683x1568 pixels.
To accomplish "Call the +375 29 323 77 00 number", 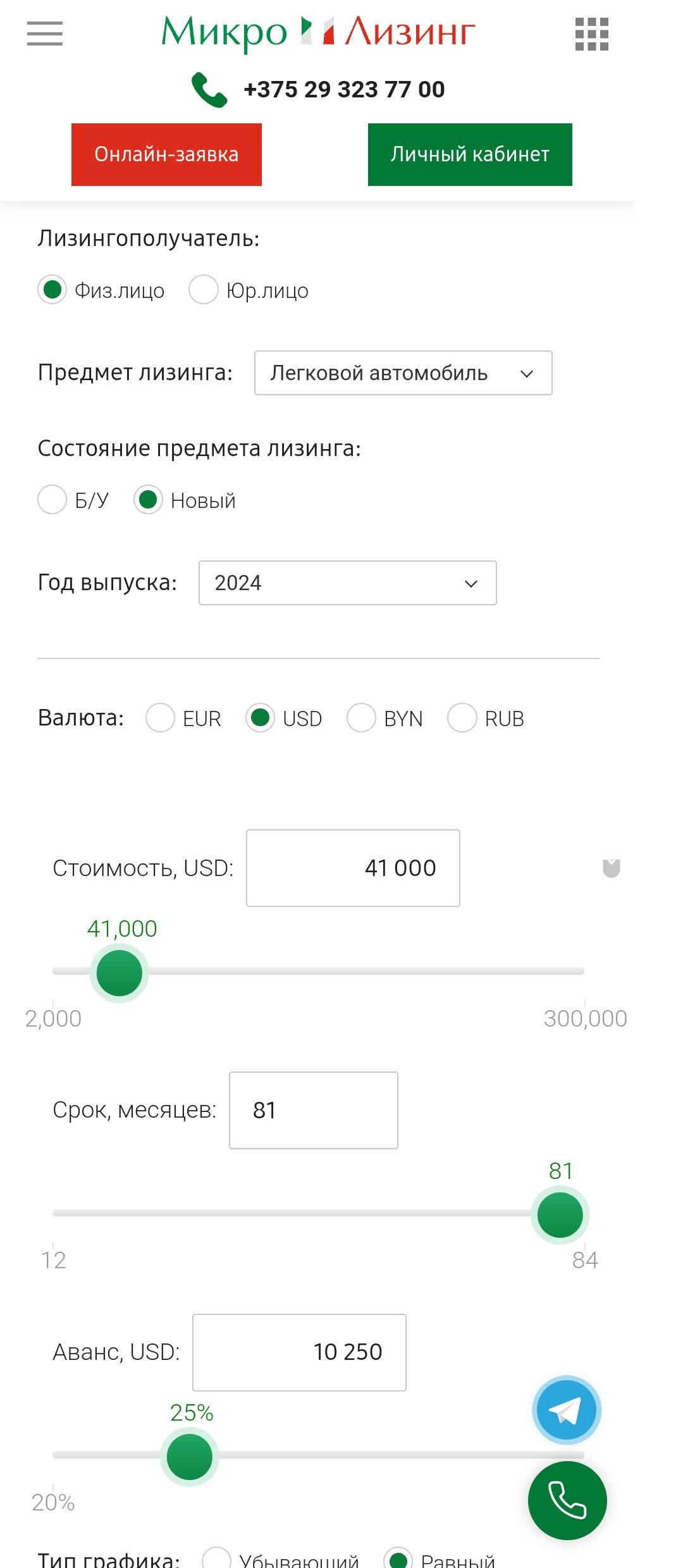I will click(344, 90).
